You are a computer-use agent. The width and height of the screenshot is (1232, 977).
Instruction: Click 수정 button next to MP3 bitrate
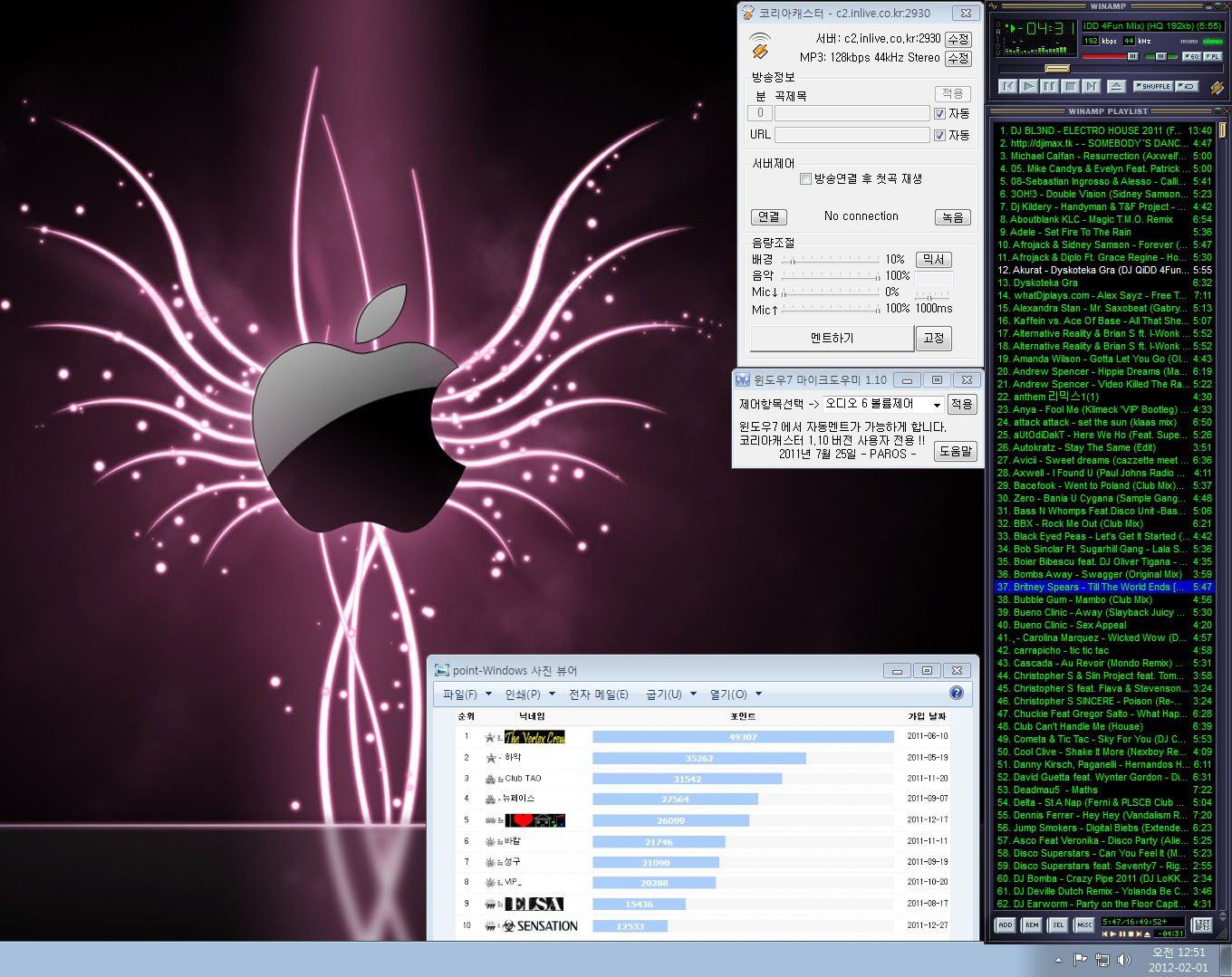[x=958, y=58]
